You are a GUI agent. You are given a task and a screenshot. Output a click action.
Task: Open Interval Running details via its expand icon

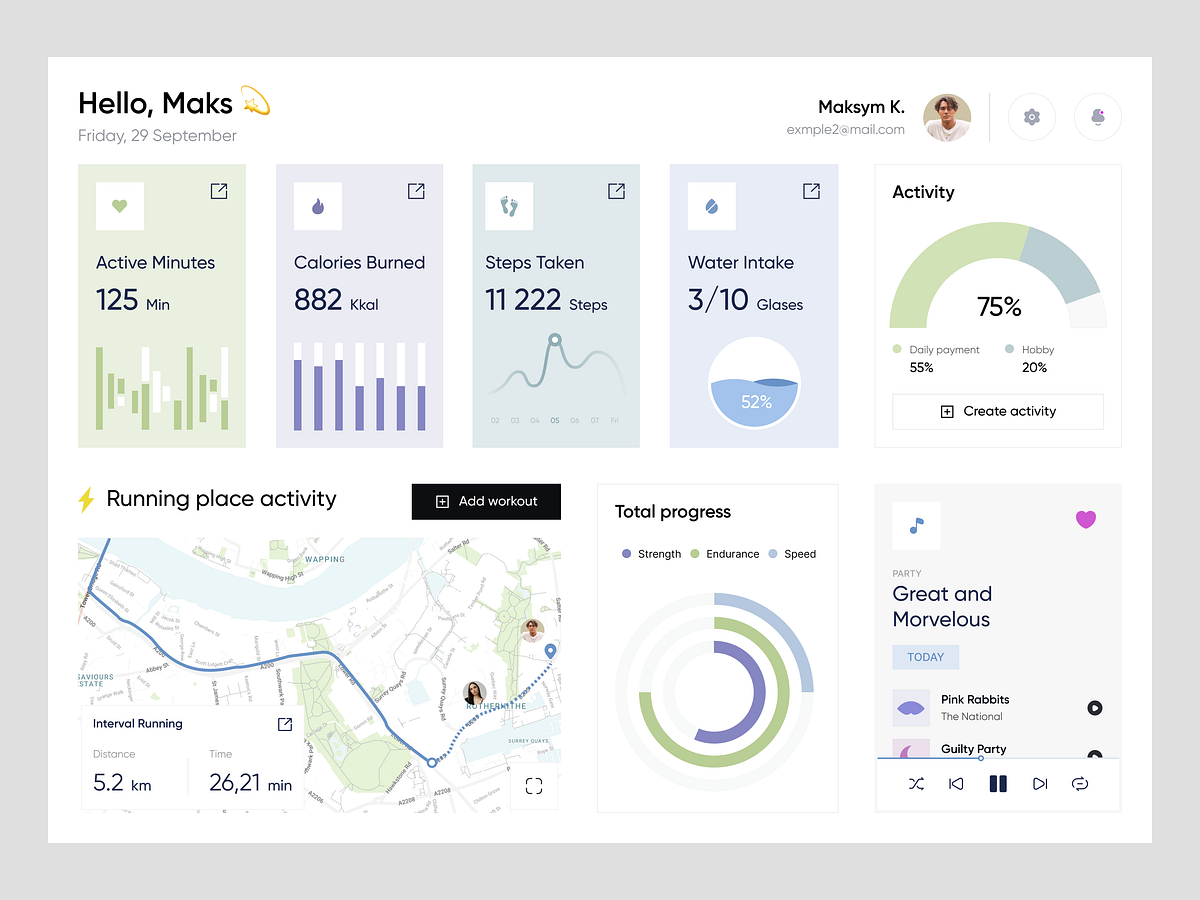tap(283, 723)
